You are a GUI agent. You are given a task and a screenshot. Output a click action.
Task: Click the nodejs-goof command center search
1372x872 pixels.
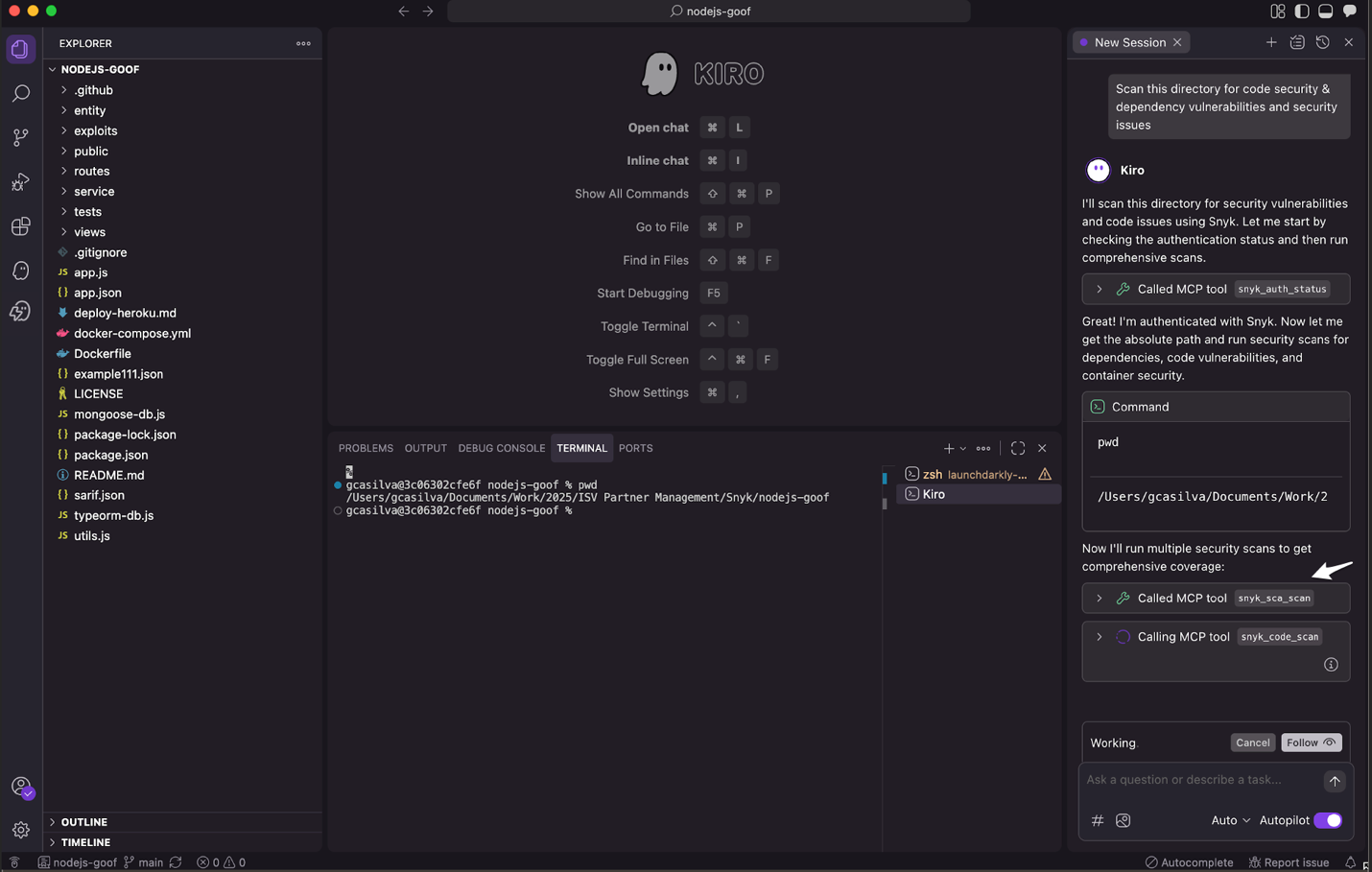[x=709, y=12]
